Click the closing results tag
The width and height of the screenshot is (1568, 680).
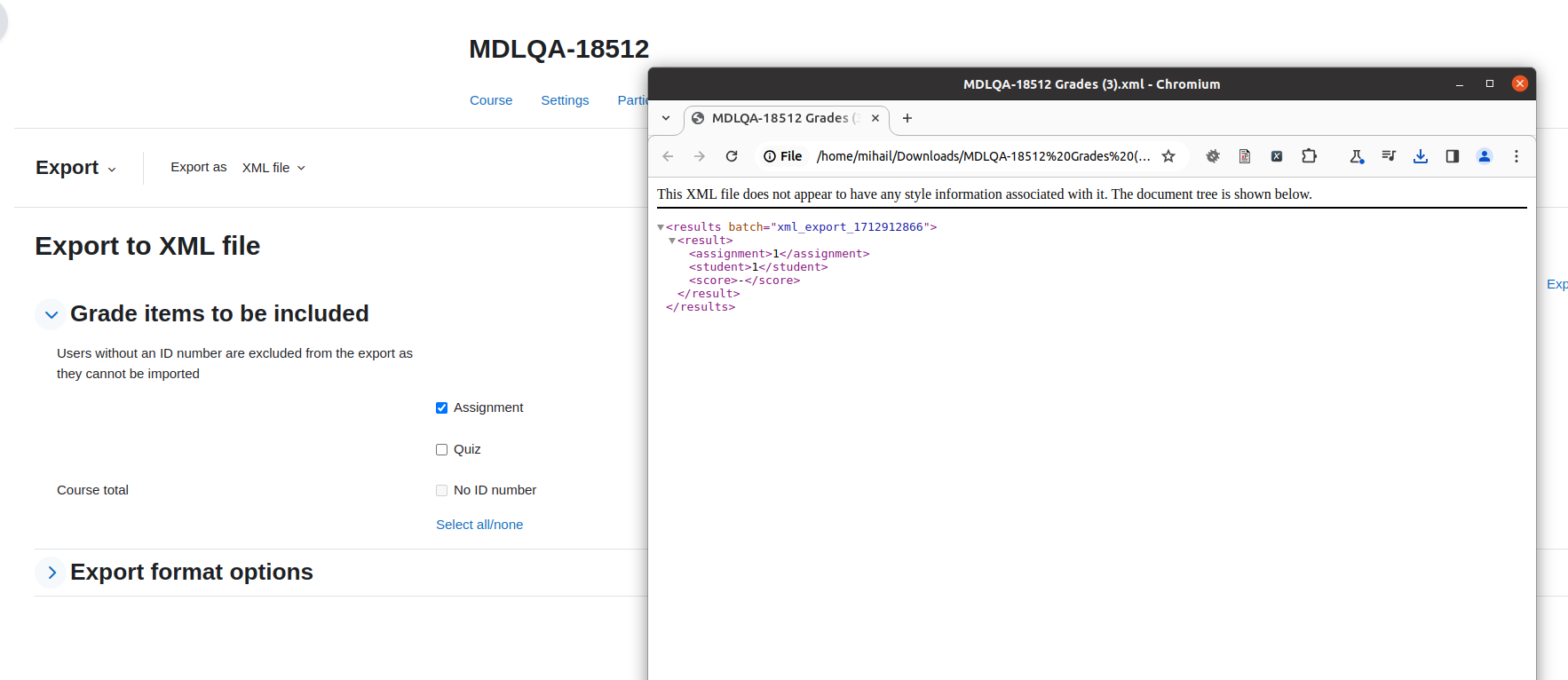point(701,307)
